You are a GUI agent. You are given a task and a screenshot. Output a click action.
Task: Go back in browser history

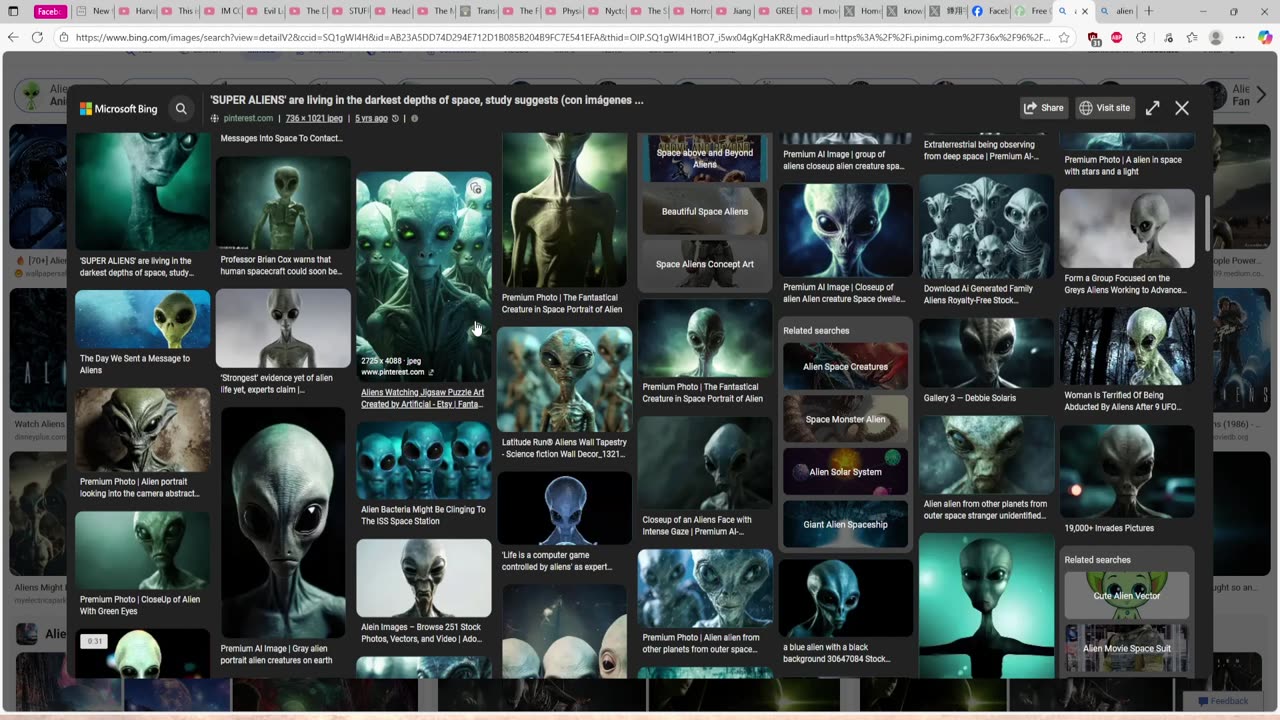pyautogui.click(x=13, y=37)
